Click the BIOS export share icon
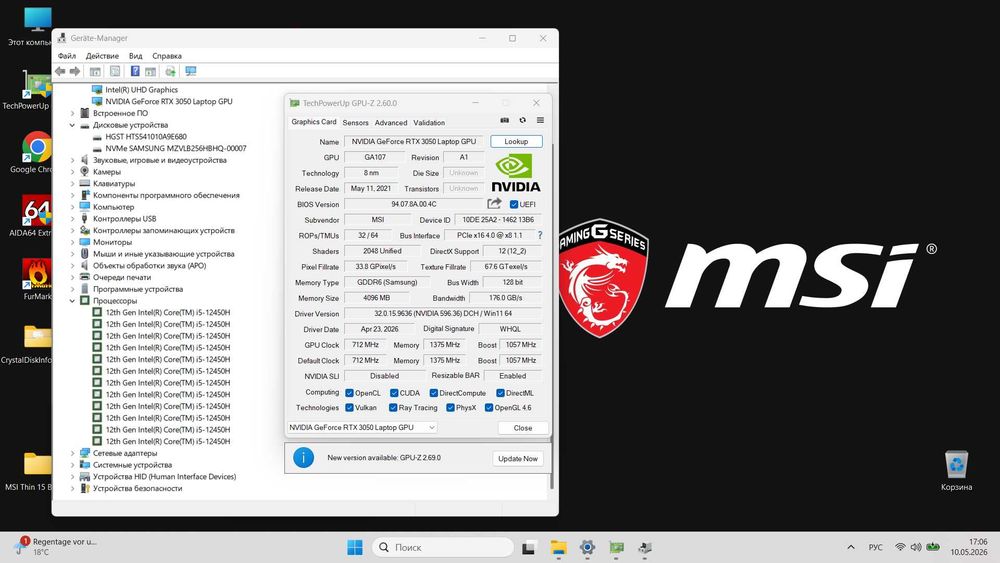 point(494,203)
